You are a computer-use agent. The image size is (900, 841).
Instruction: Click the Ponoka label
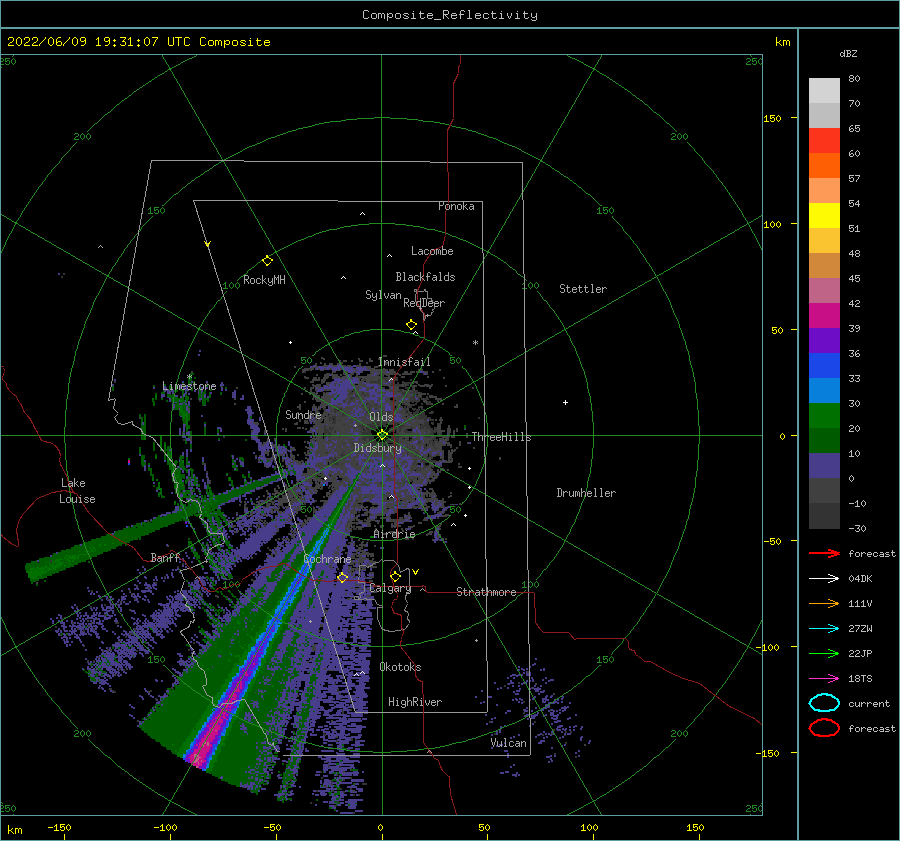456,206
